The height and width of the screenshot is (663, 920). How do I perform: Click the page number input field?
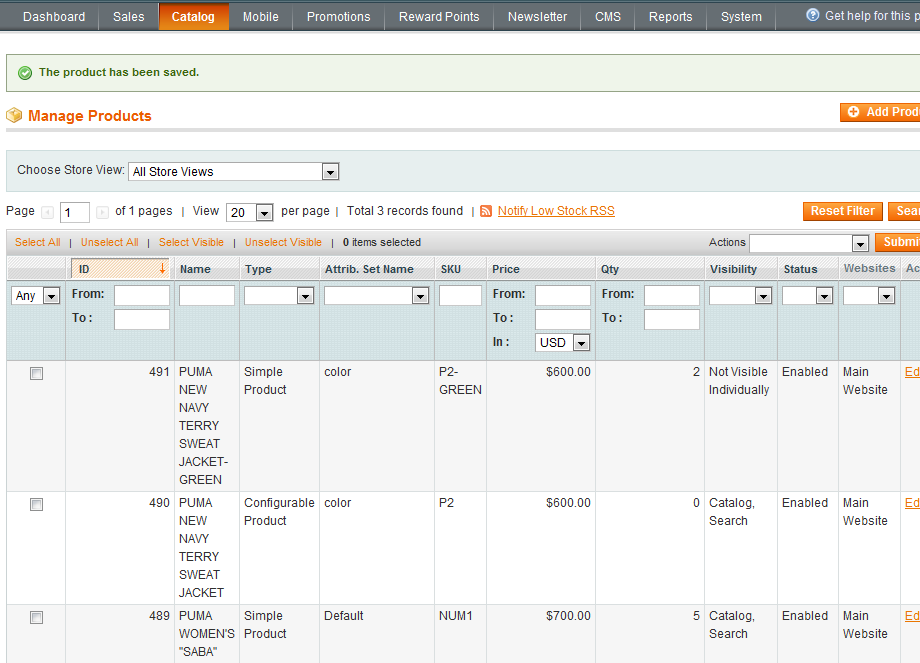(x=75, y=212)
